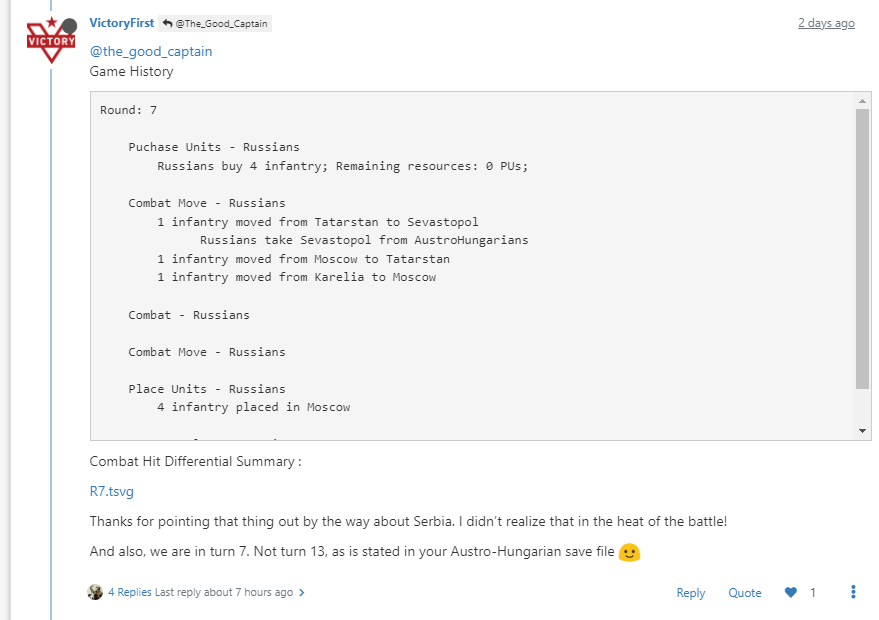Click the smiley emoji in post
The width and height of the screenshot is (879, 620).
(x=629, y=552)
